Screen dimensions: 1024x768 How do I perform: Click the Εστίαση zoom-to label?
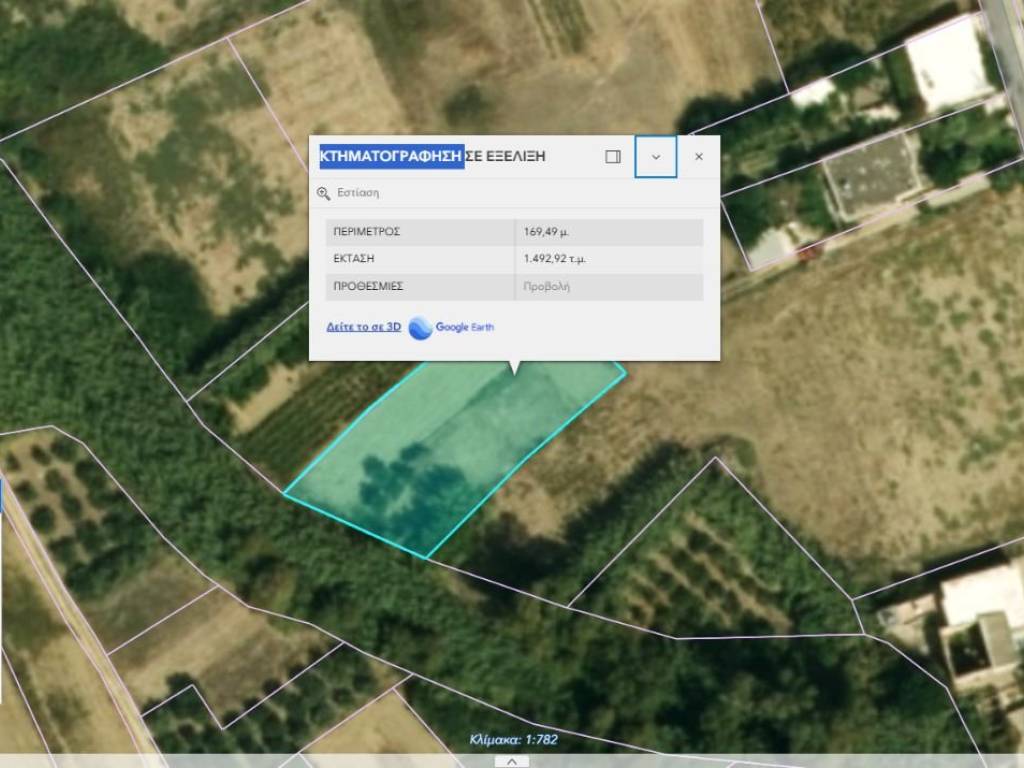[x=358, y=193]
